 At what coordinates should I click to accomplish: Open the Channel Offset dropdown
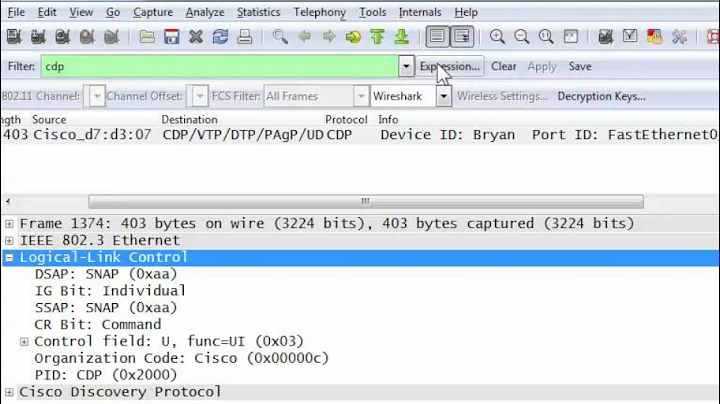(x=200, y=96)
